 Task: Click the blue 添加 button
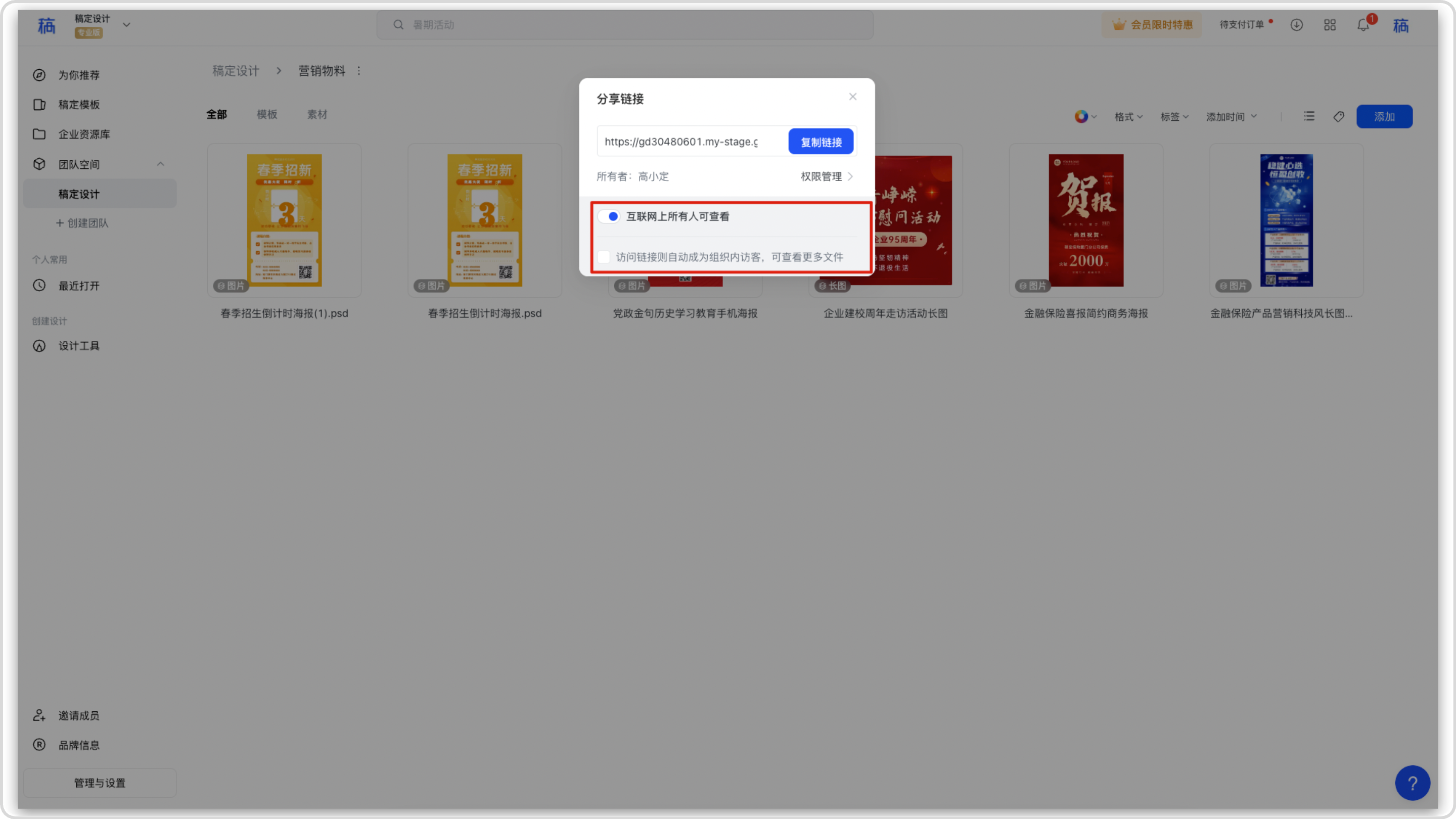[x=1384, y=116]
